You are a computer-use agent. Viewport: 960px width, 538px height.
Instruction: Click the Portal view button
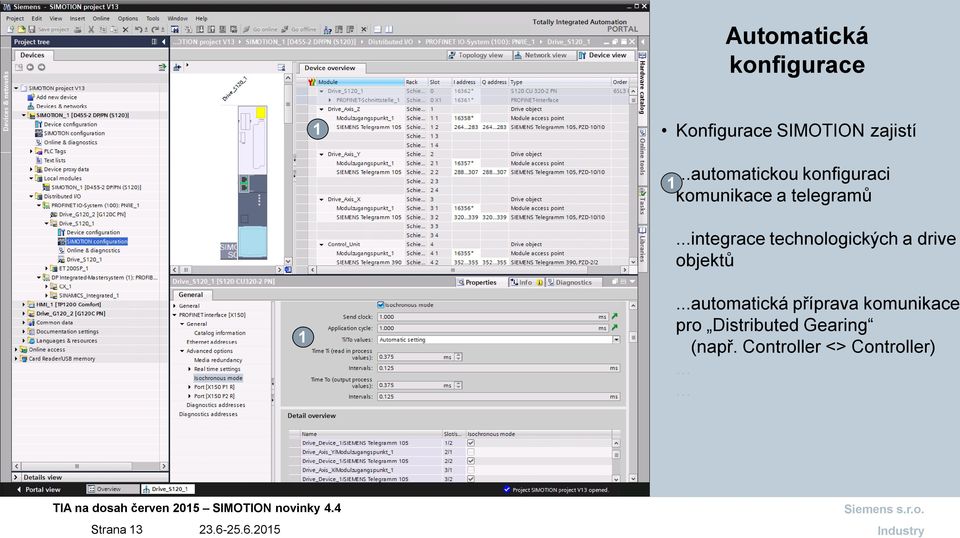pos(39,490)
